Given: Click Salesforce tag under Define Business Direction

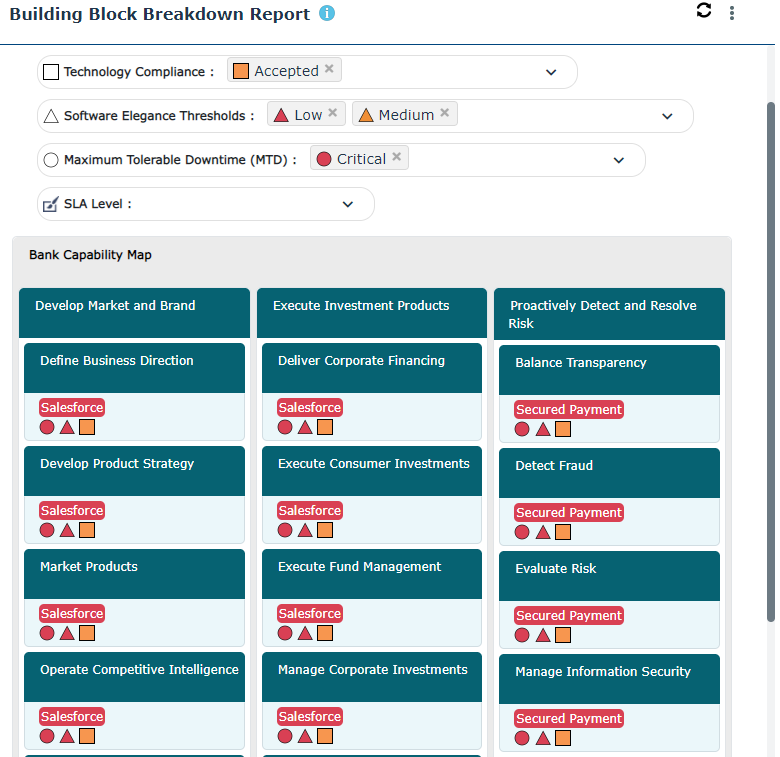Looking at the screenshot, I should point(72,408).
